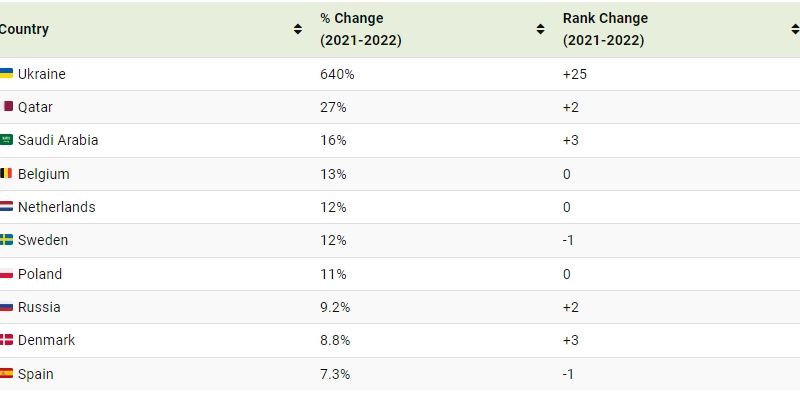The height and width of the screenshot is (400, 800).
Task: Click the Saudi Arabia flag icon
Action: [x=6, y=141]
